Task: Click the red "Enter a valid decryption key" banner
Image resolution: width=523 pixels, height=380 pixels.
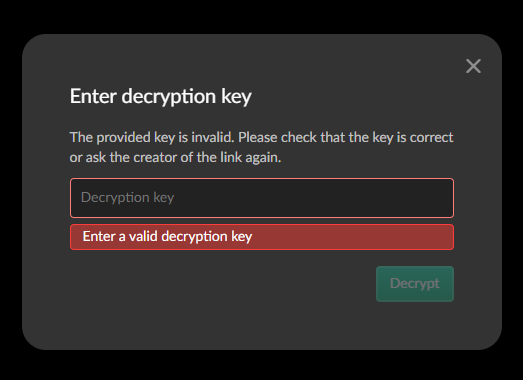Action: pos(262,237)
